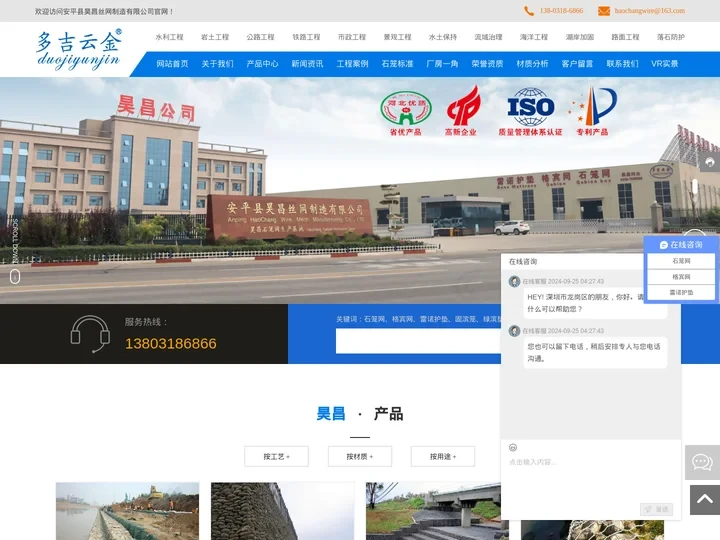Open VR实景 menu item

click(664, 64)
